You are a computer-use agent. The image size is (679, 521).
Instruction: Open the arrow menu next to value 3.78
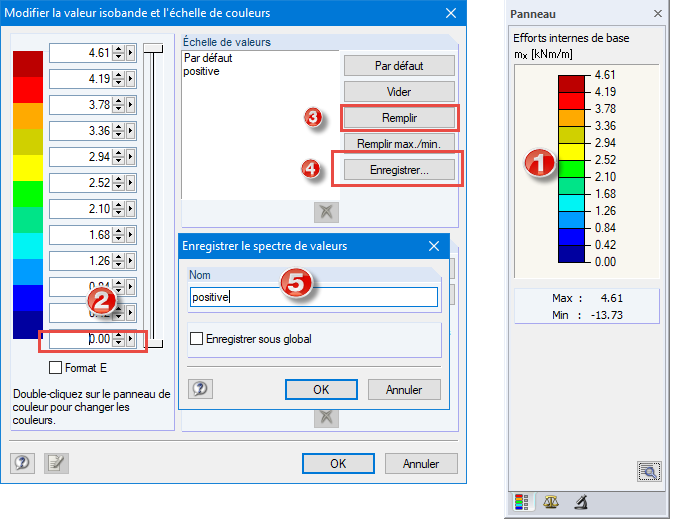130,105
